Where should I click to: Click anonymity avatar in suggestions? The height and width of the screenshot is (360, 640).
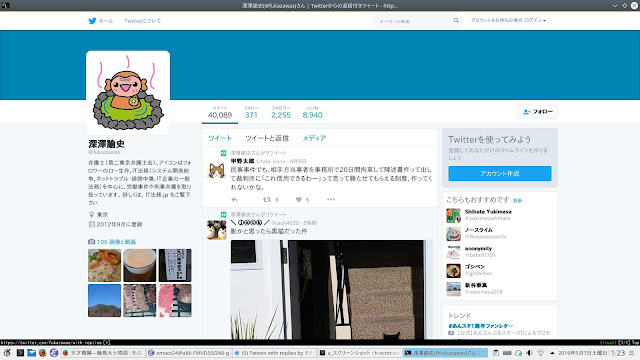click(x=453, y=252)
